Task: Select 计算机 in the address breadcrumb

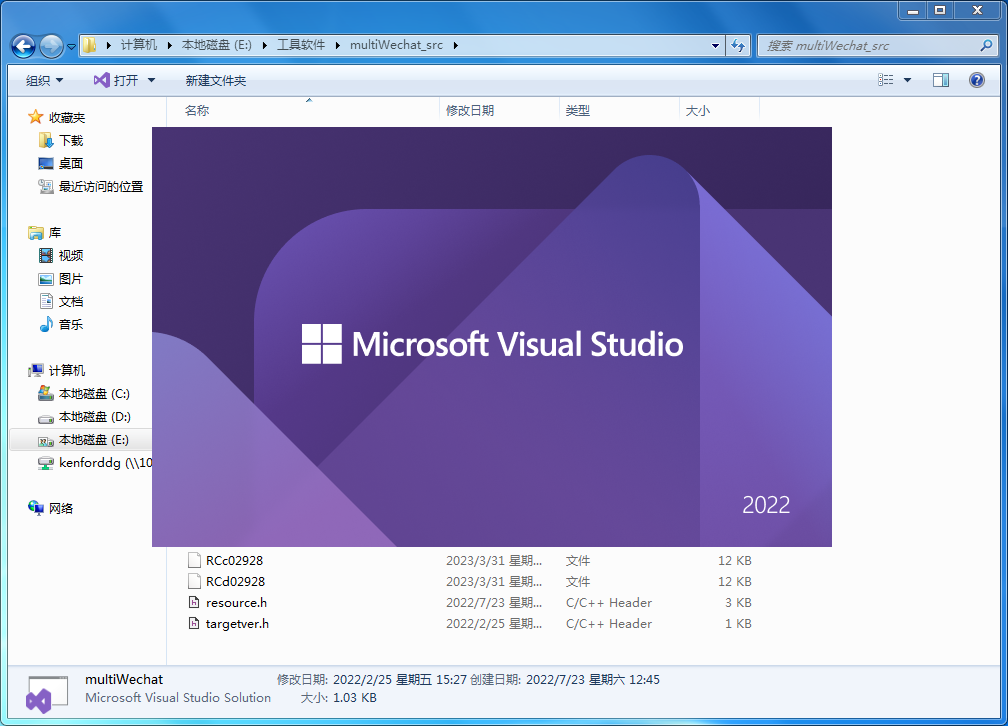Action: 139,45
